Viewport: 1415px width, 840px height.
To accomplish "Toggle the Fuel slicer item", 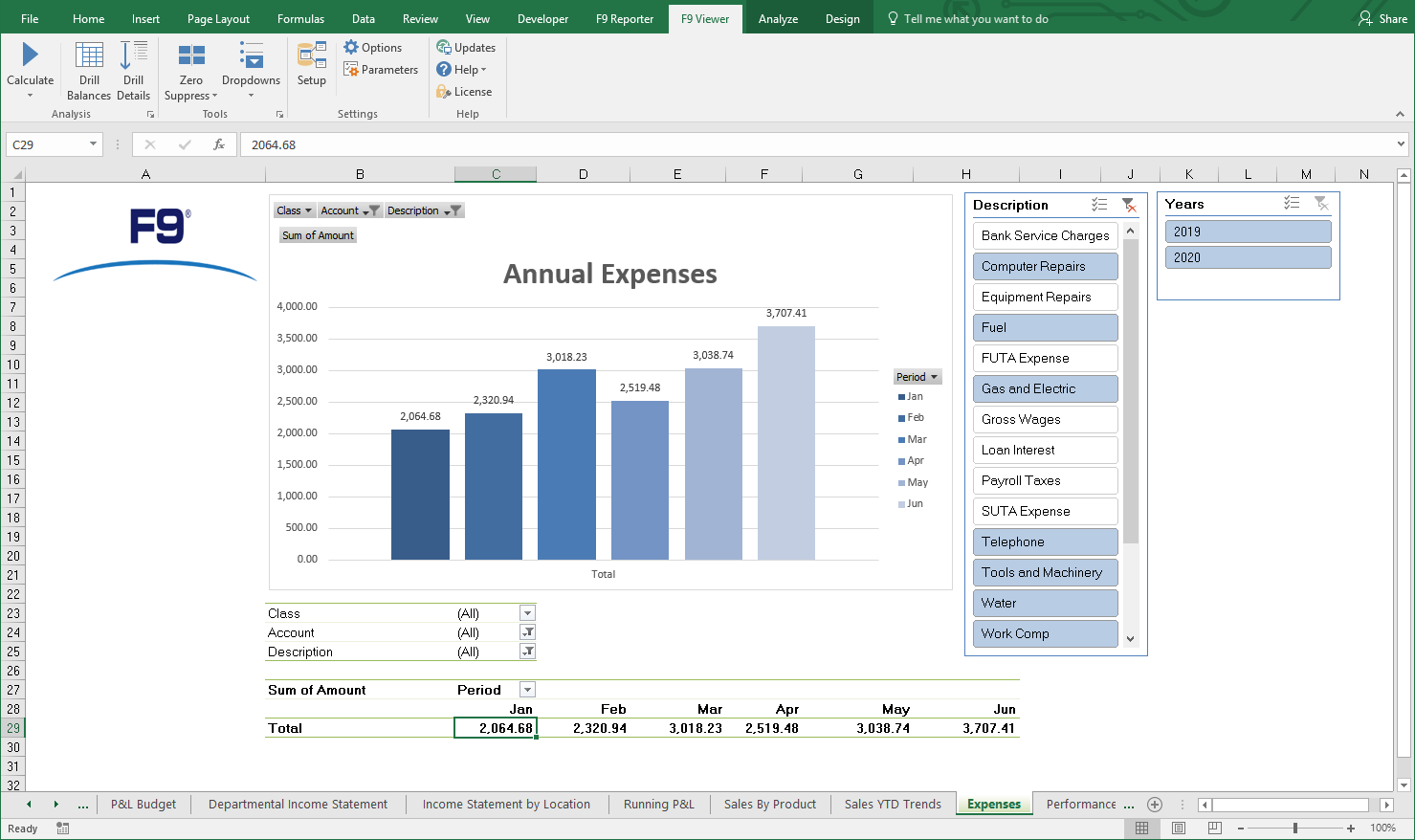I will 1045,327.
